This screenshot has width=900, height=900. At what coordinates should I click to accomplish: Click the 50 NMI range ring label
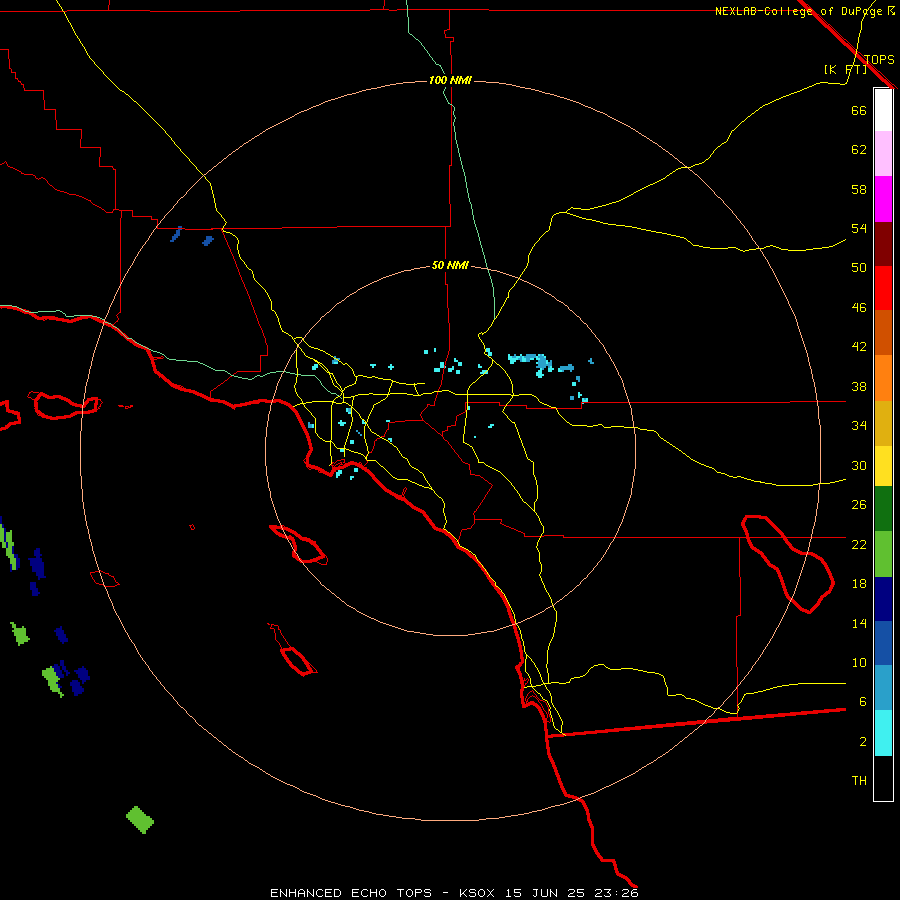coord(450,265)
